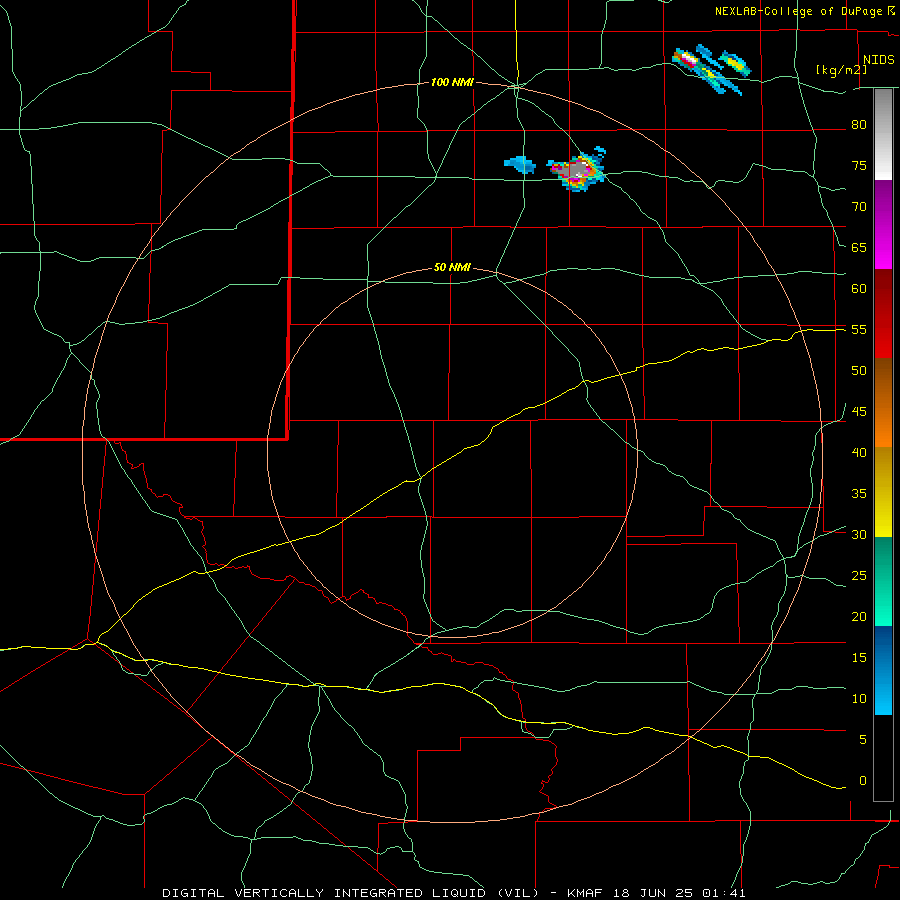Click the 35 value on the color scale

pyautogui.click(x=859, y=494)
